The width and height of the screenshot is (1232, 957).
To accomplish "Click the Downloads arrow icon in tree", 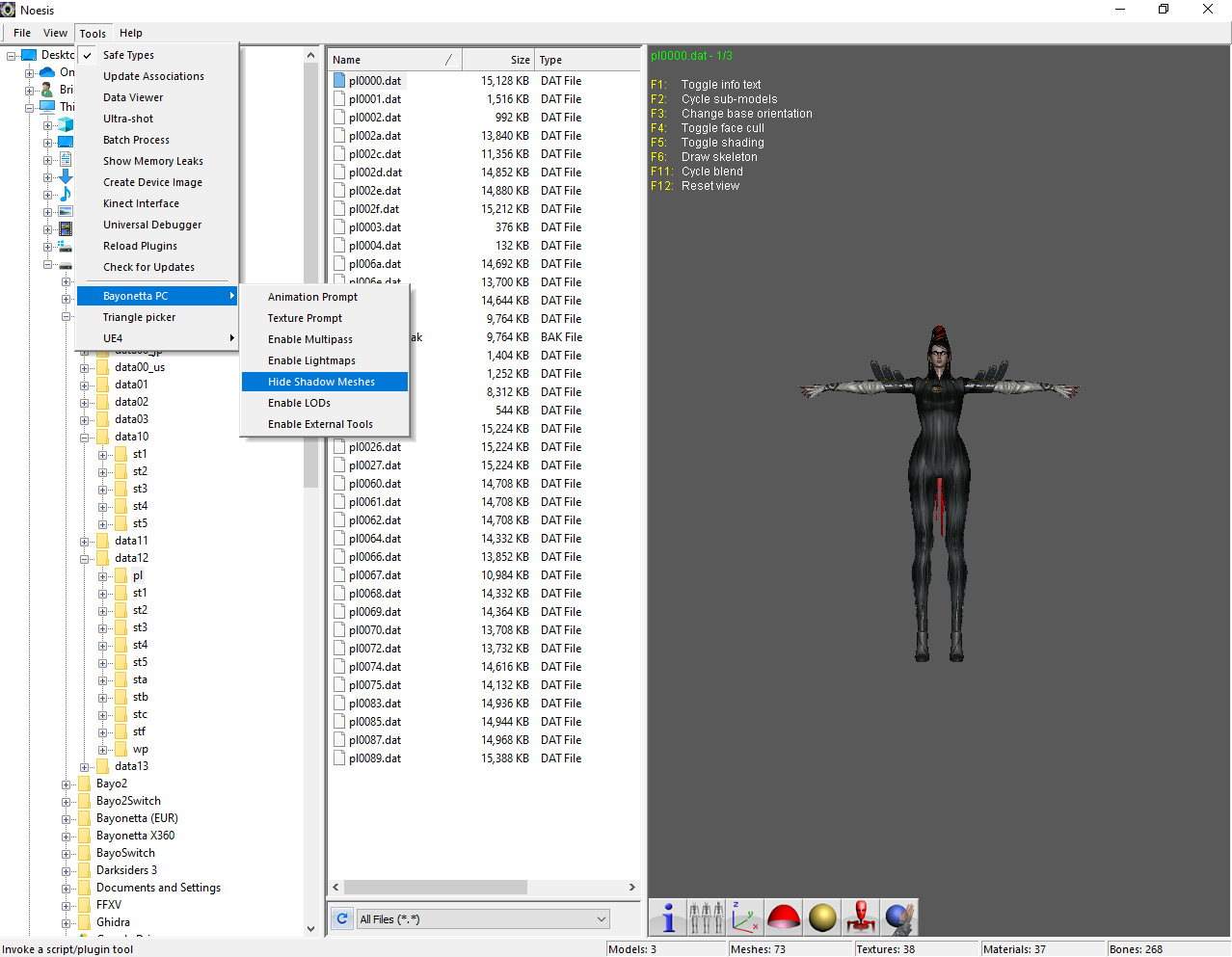I will pos(66,176).
